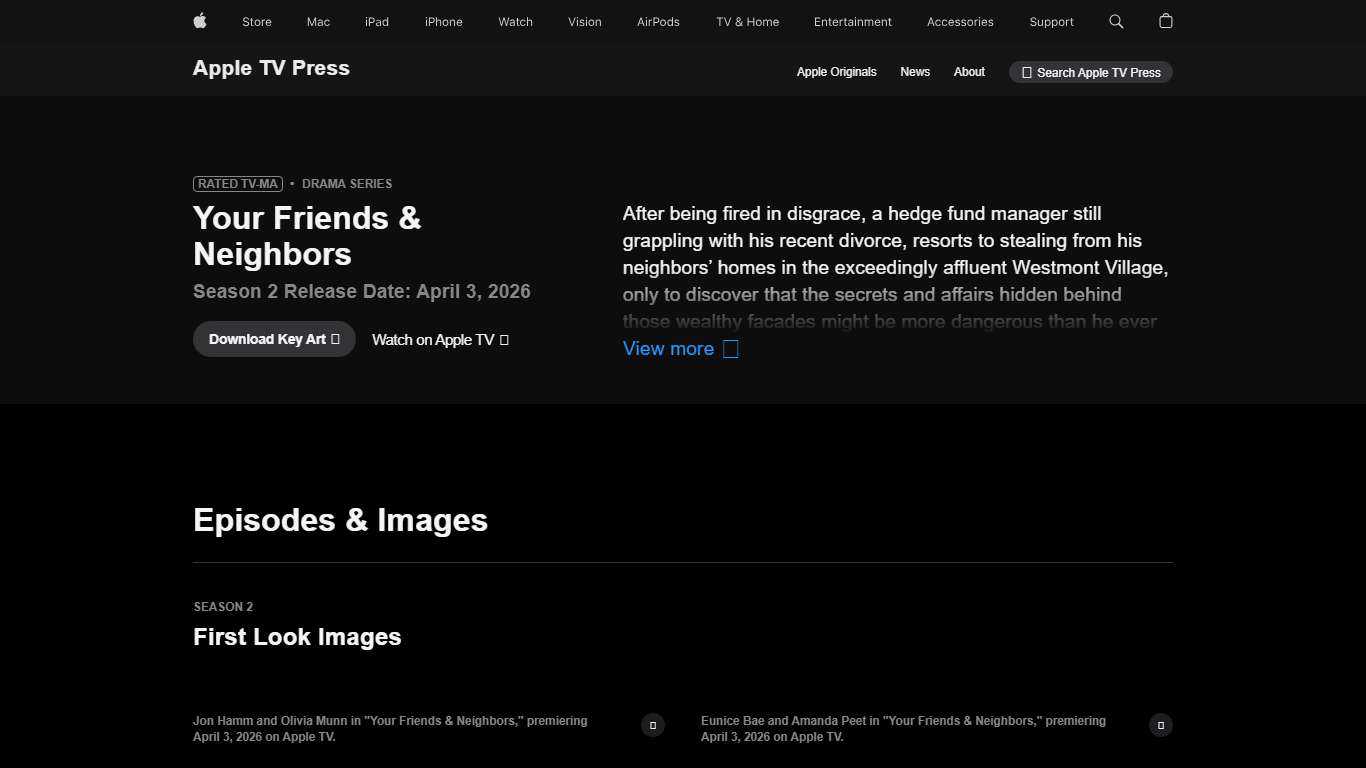Open the About page
1366x768 pixels.
pyautogui.click(x=969, y=72)
